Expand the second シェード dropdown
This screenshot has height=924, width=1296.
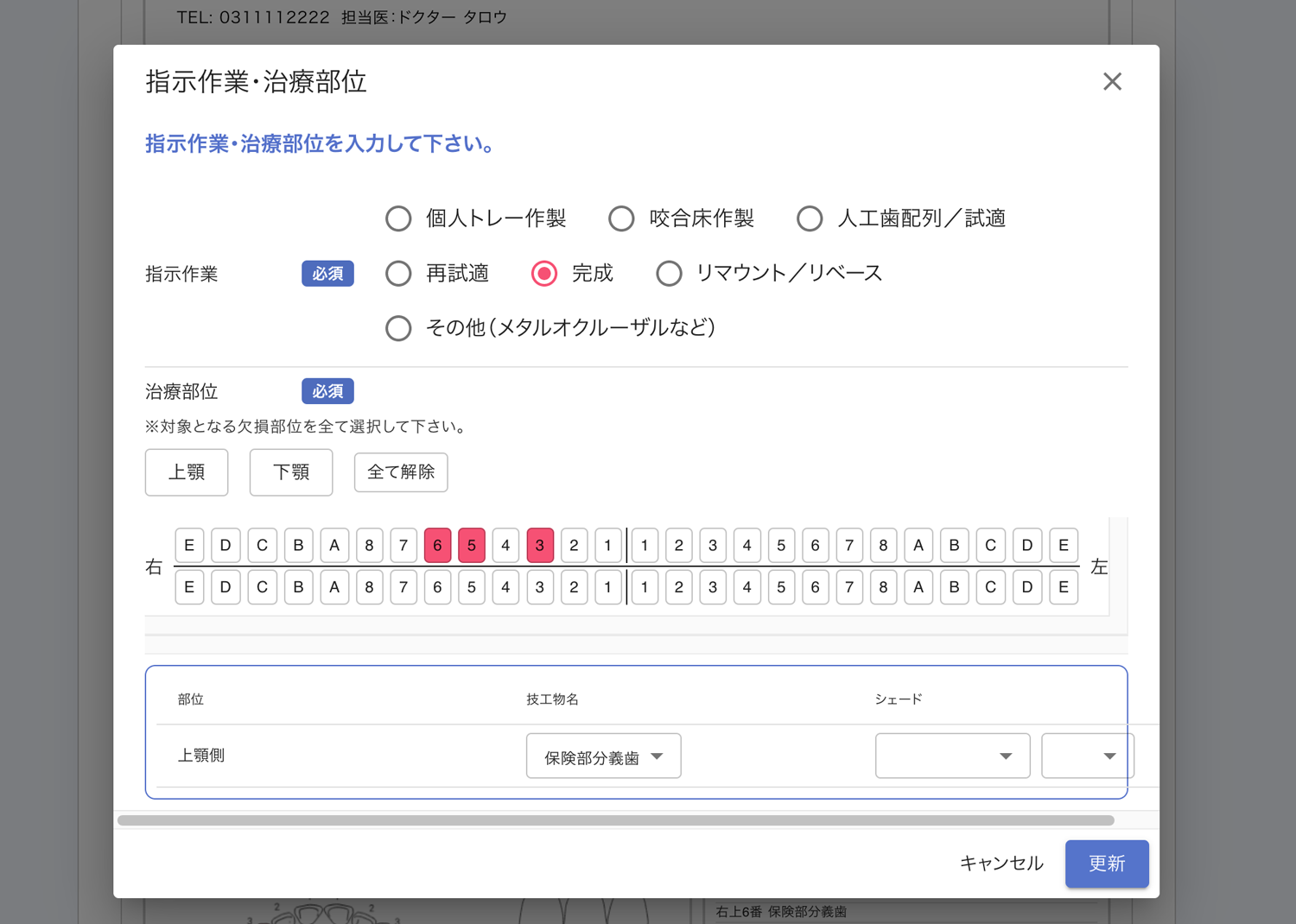pyautogui.click(x=1086, y=756)
